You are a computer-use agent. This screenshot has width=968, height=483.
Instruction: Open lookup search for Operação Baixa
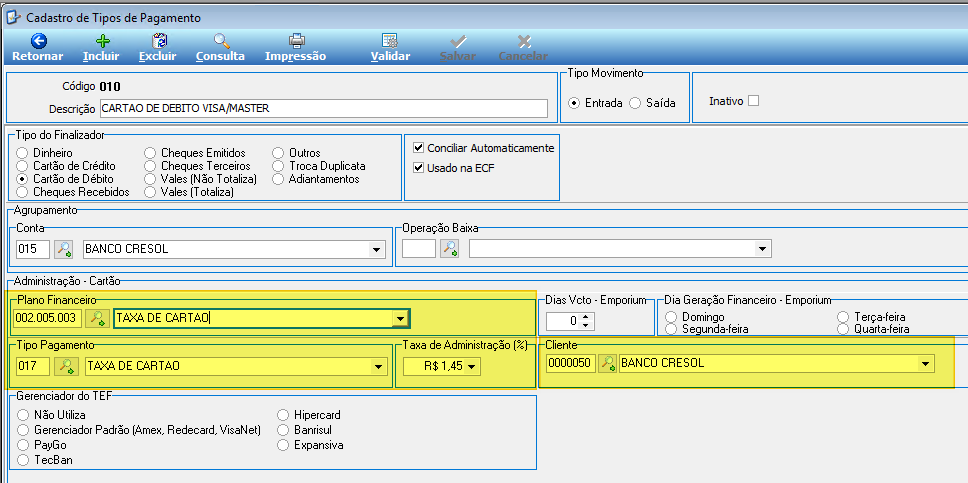click(449, 249)
